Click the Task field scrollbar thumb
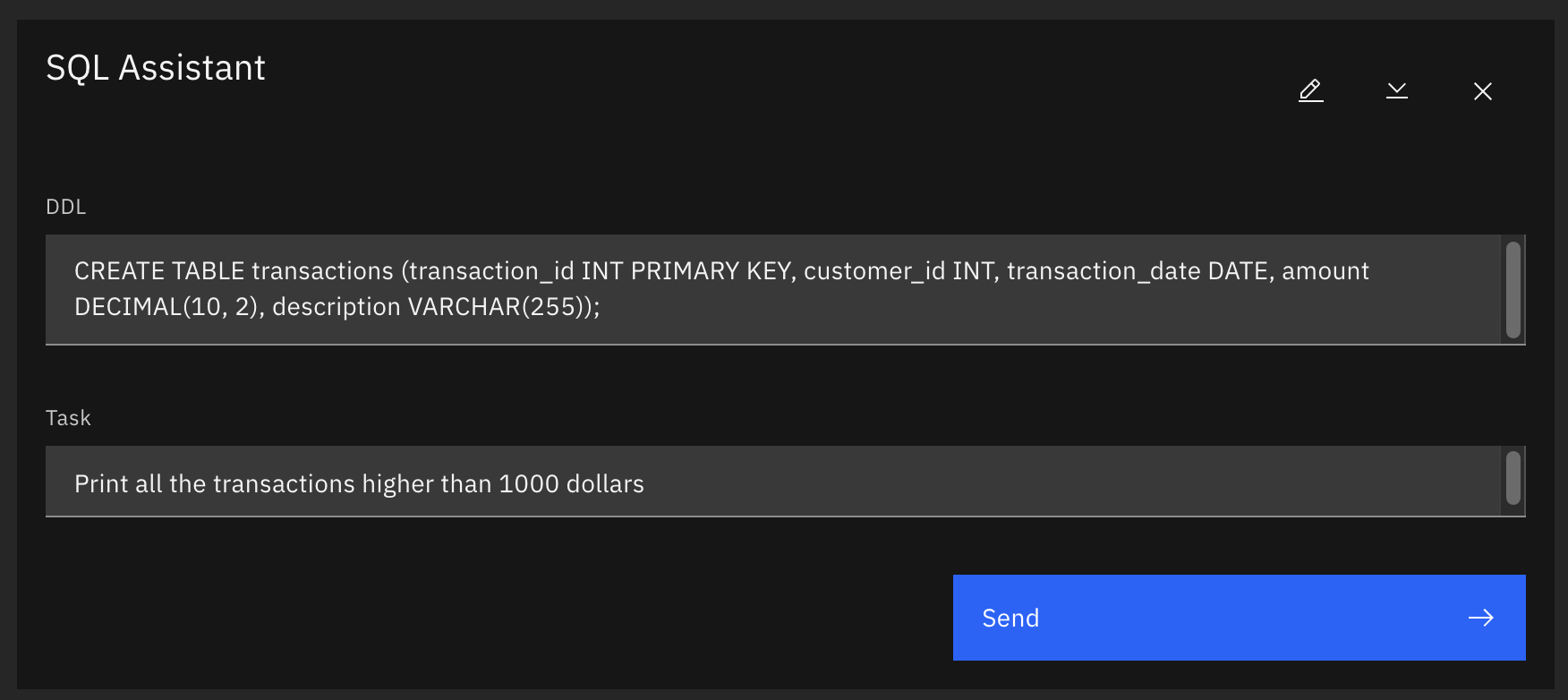 [1513, 479]
